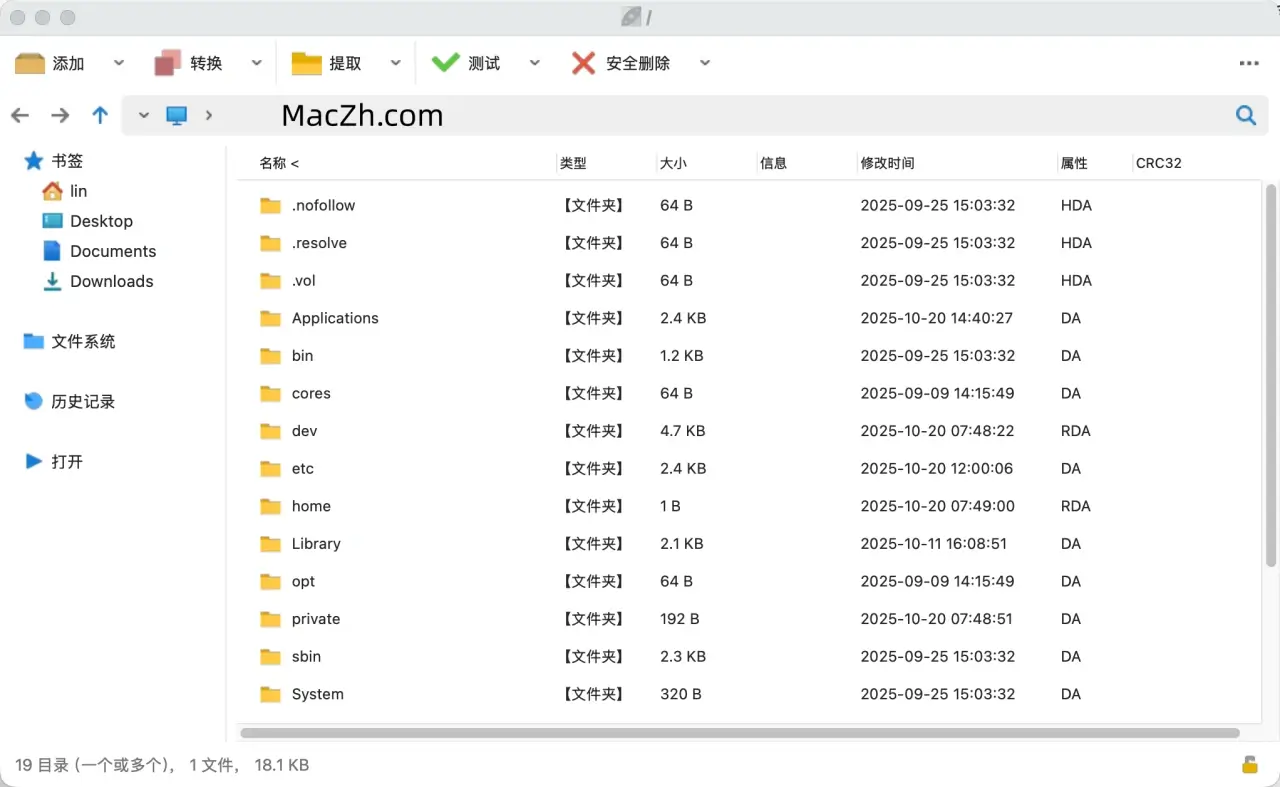Open the three-dots more options menu
The image size is (1280, 787).
(1249, 63)
